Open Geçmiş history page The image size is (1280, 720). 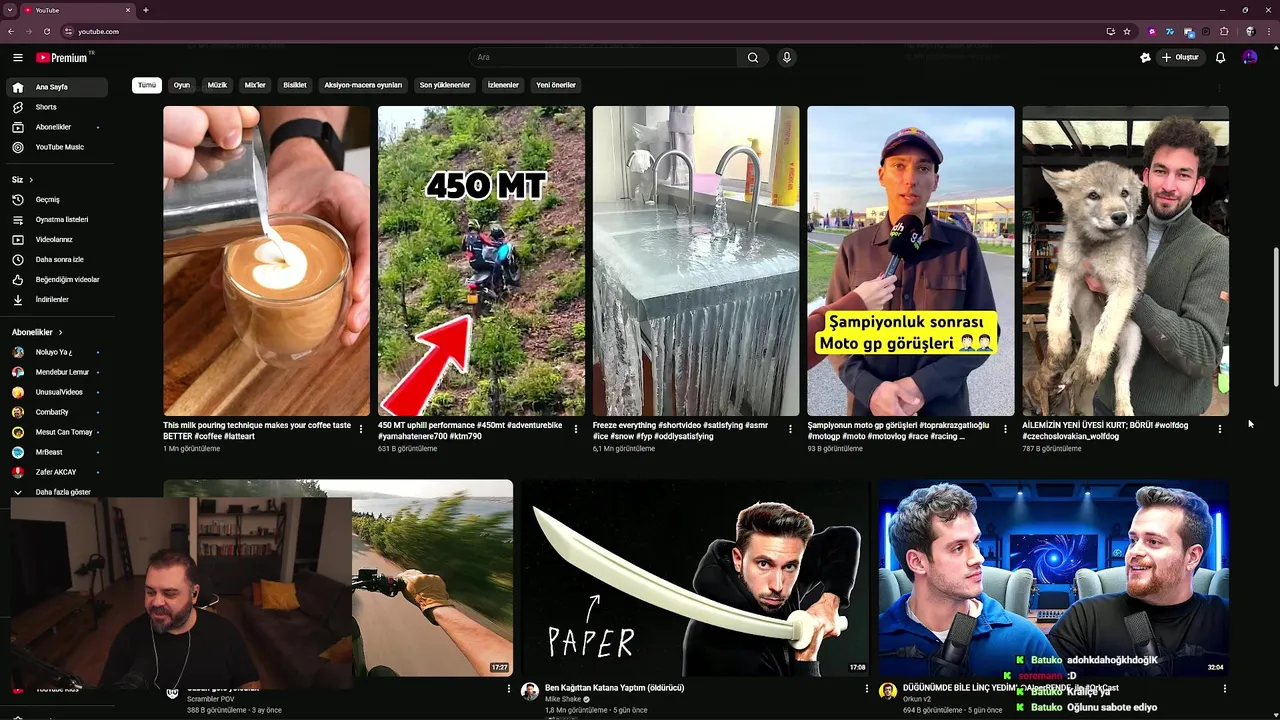click(57, 200)
